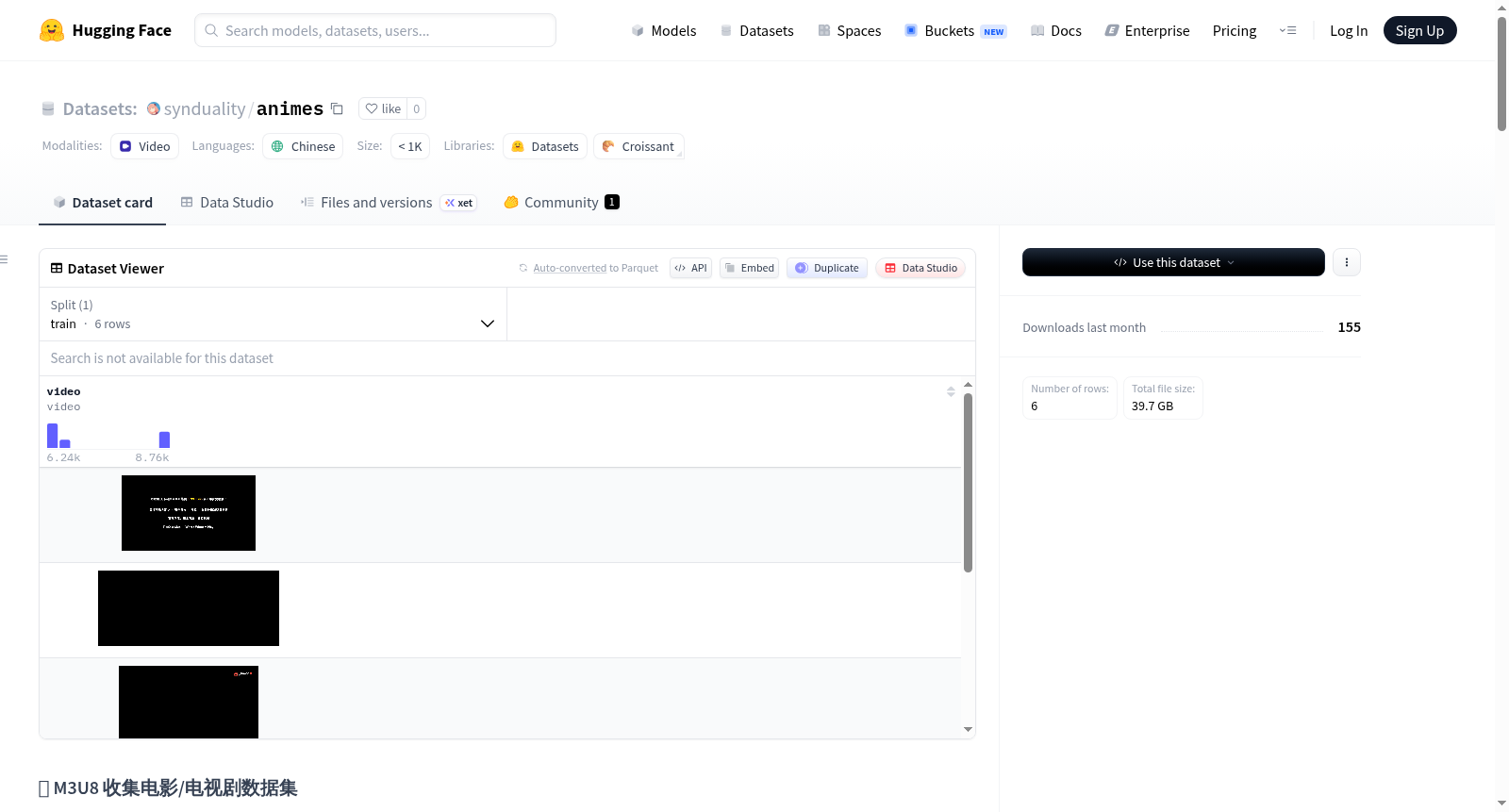Sort the video column
Viewport: 1509px width, 812px height.
coord(951,391)
